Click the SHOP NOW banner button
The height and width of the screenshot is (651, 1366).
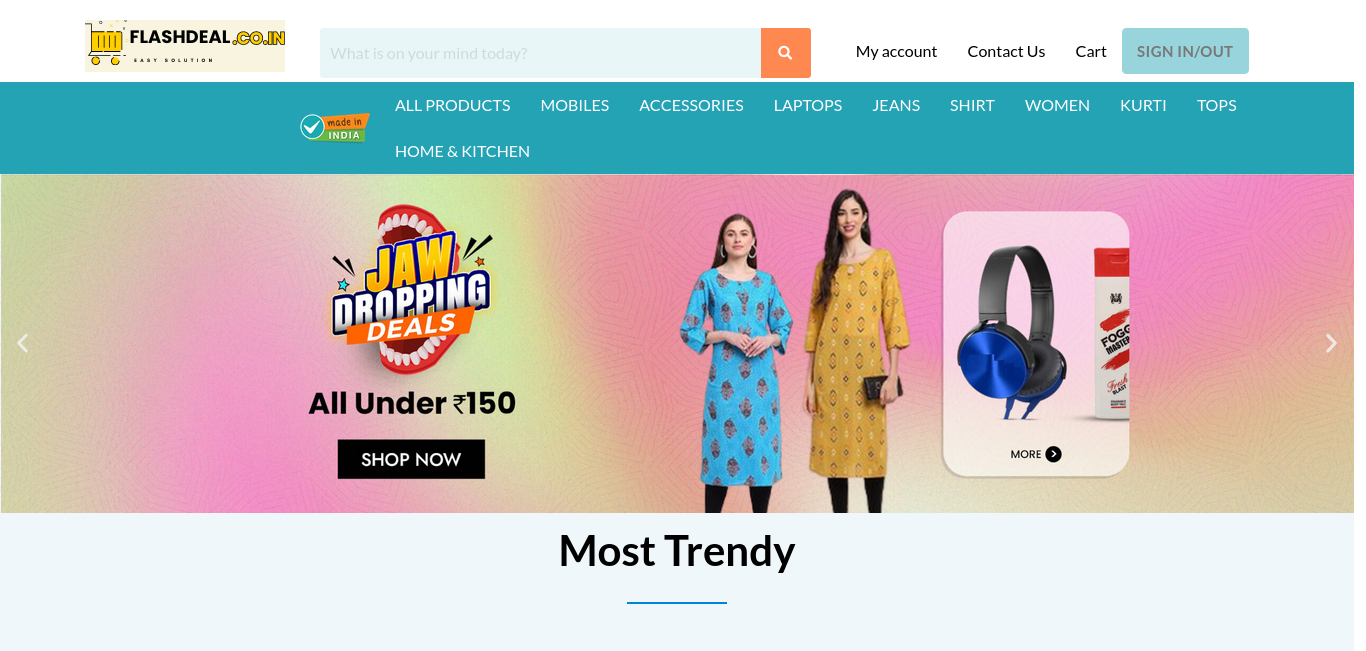click(x=411, y=459)
